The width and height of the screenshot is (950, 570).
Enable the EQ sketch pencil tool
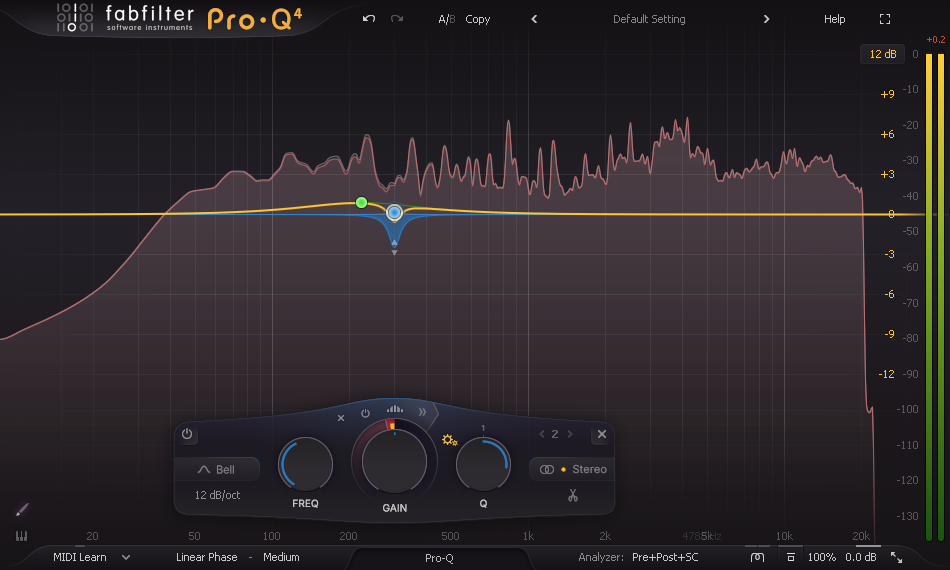[22, 509]
